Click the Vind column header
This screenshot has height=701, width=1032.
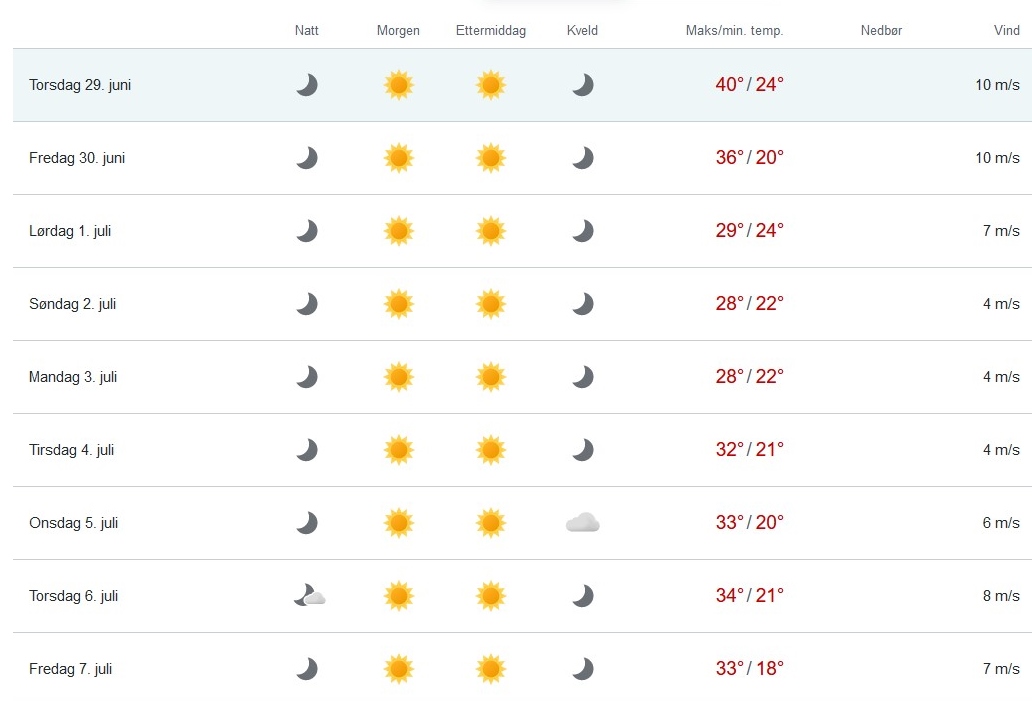click(1007, 30)
